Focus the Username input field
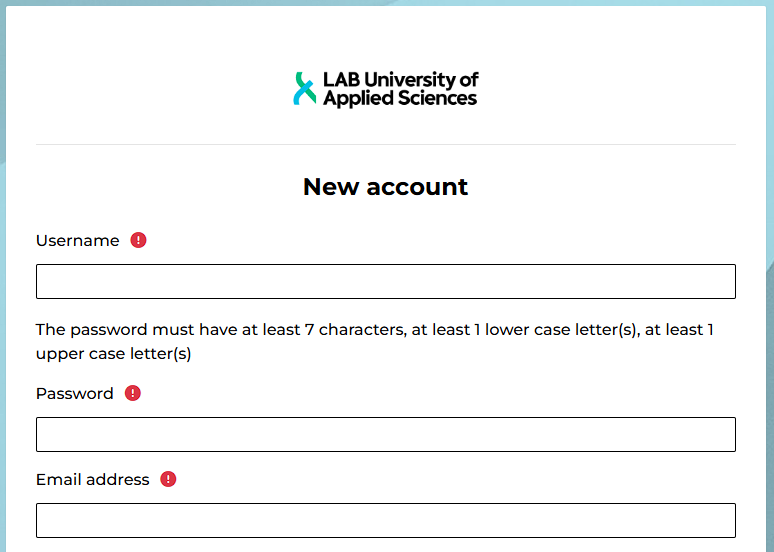 (386, 282)
